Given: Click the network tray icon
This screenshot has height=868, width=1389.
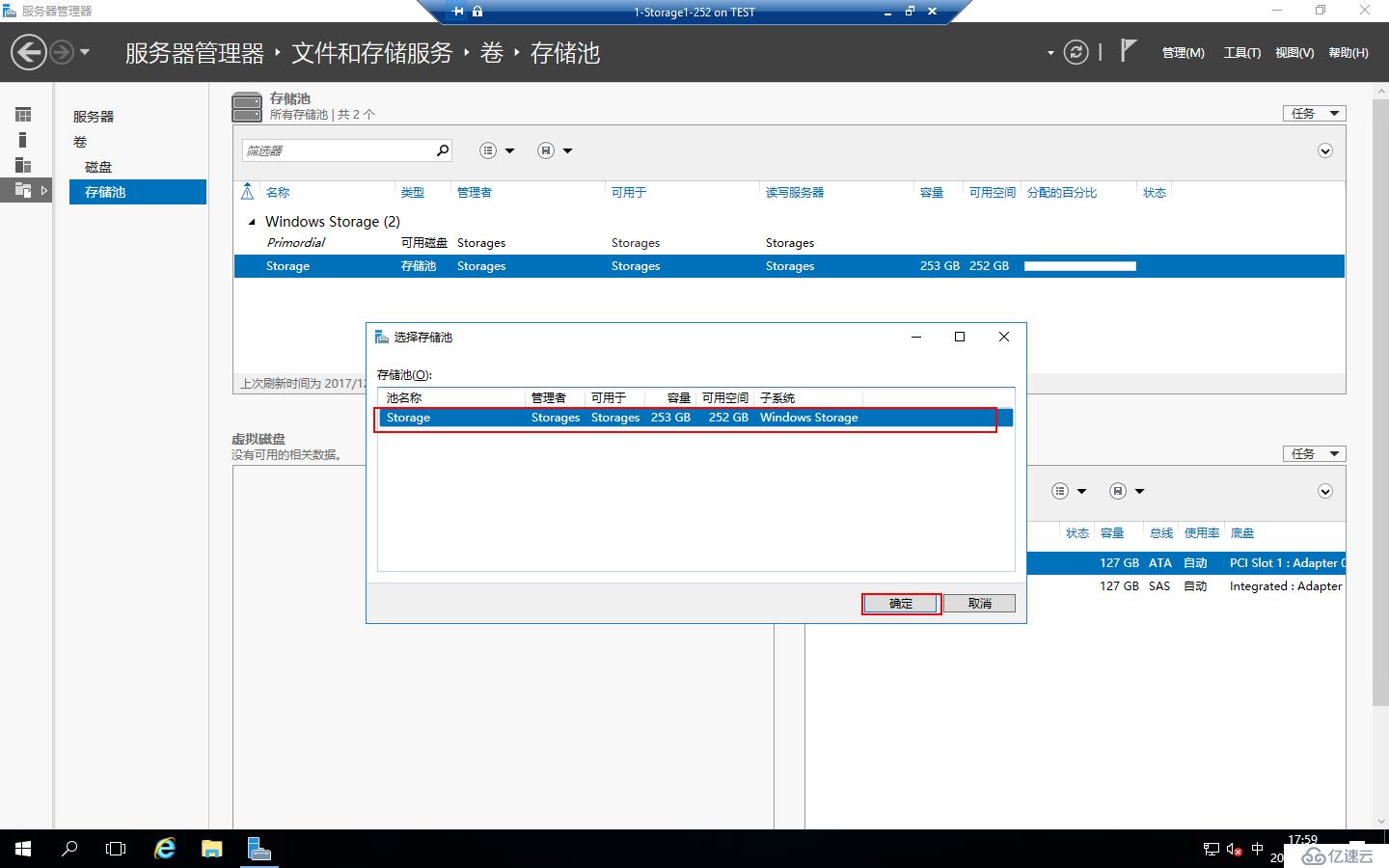Looking at the screenshot, I should [1212, 850].
